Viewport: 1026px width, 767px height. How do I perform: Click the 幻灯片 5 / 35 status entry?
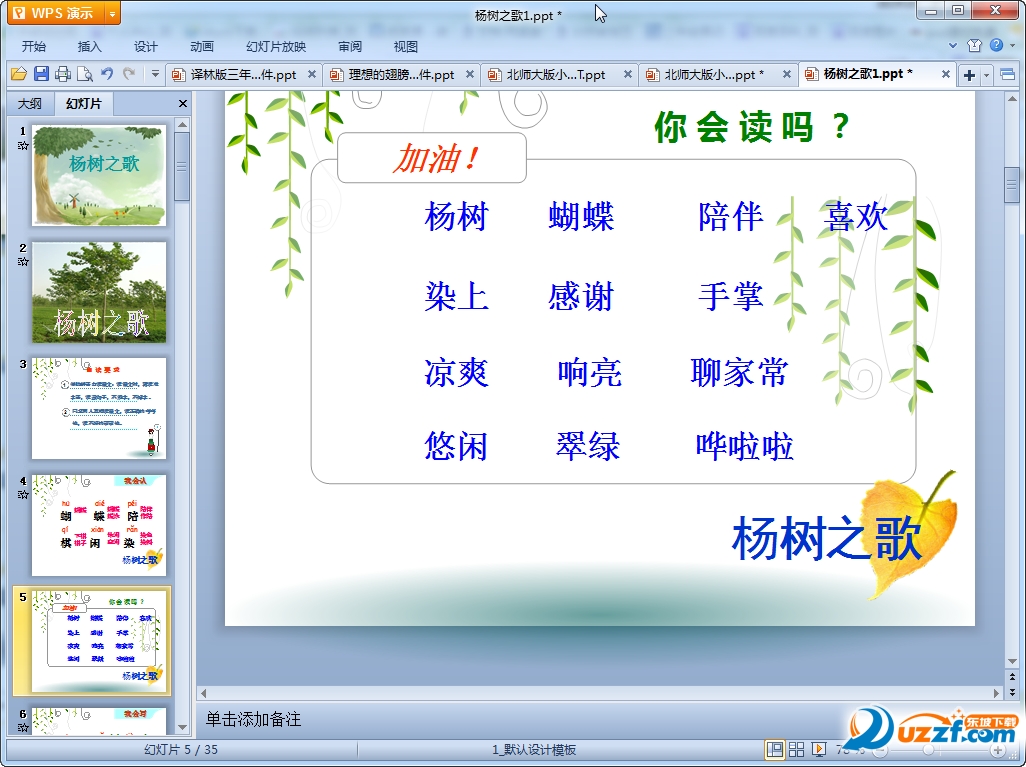pos(181,750)
